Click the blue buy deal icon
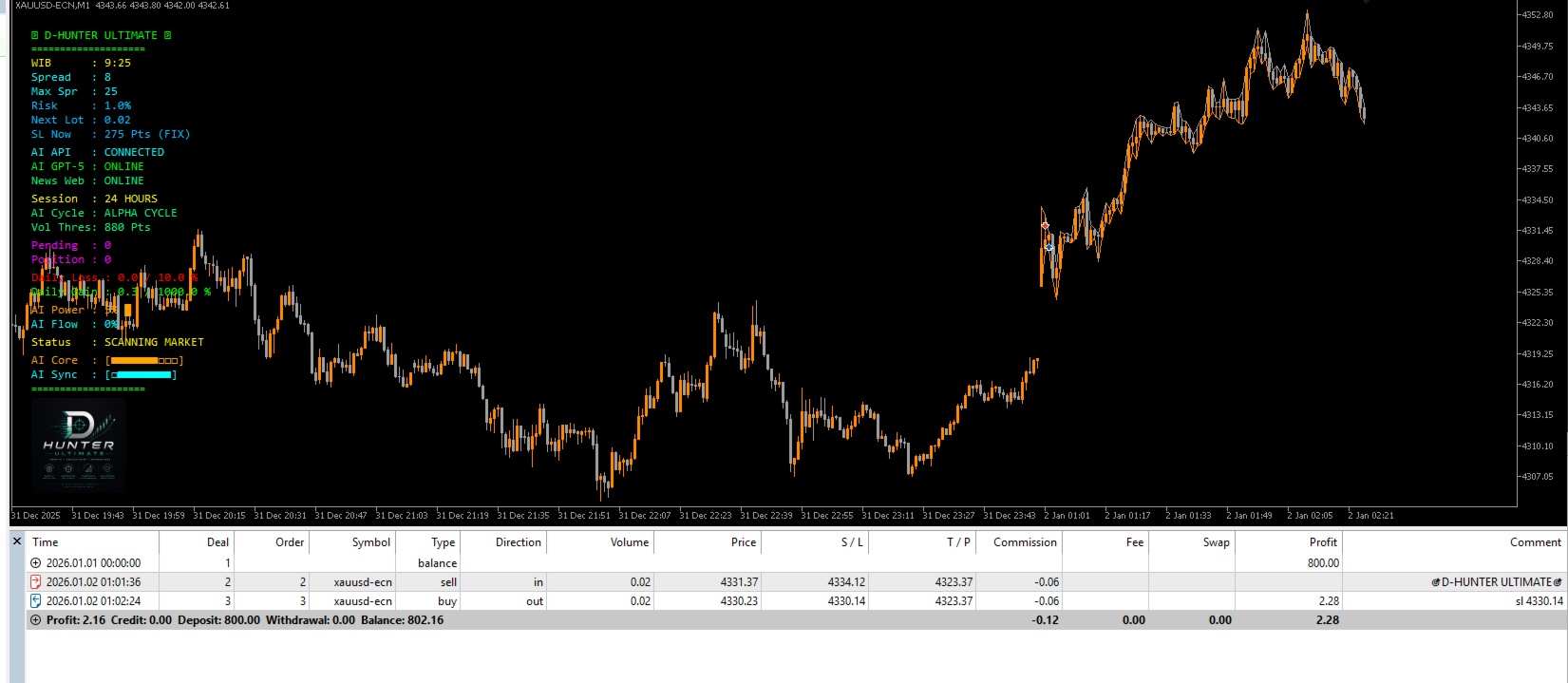The height and width of the screenshot is (683, 1568). point(36,601)
